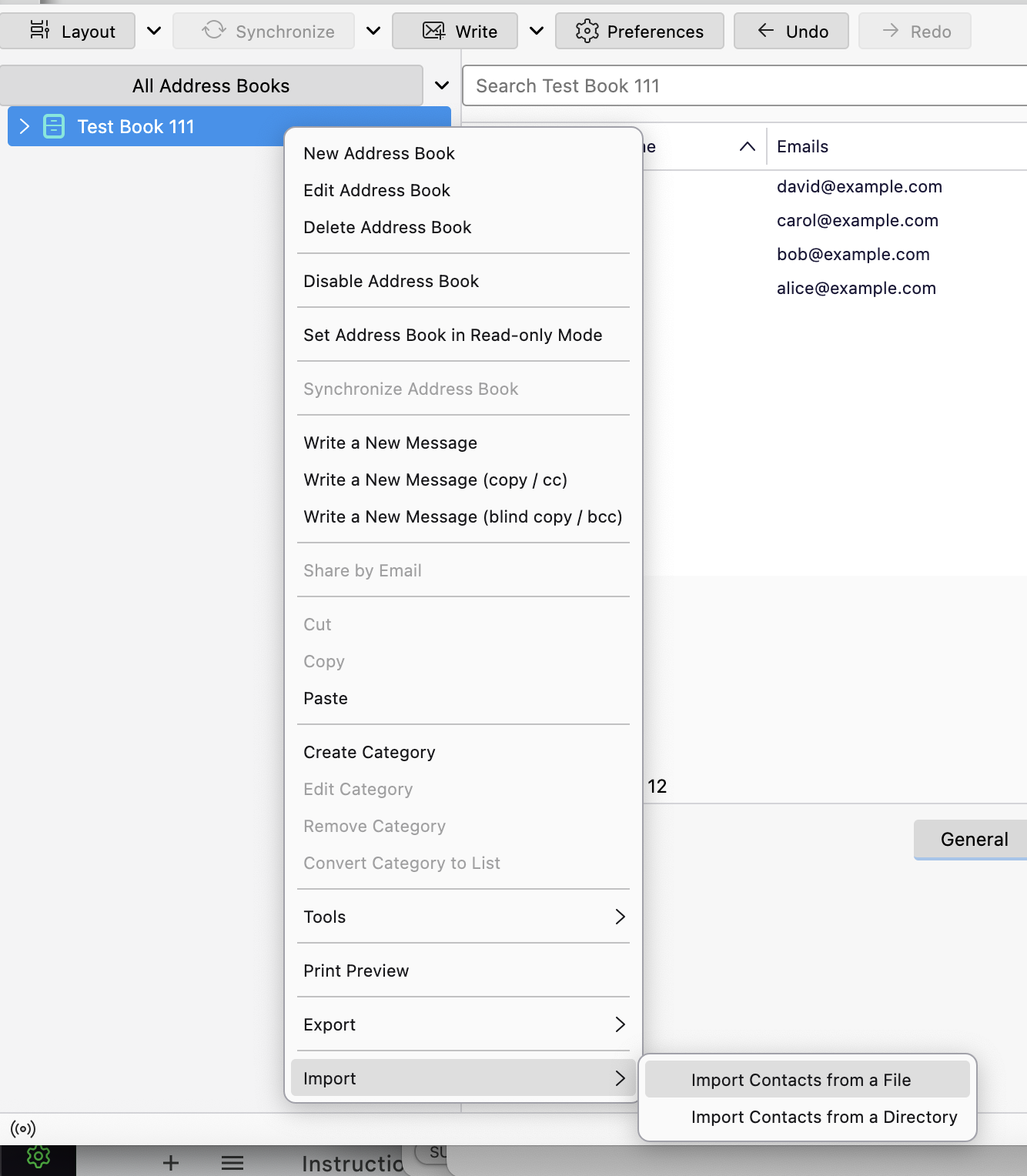
Task: Open the Write dropdown arrow
Action: point(537,31)
